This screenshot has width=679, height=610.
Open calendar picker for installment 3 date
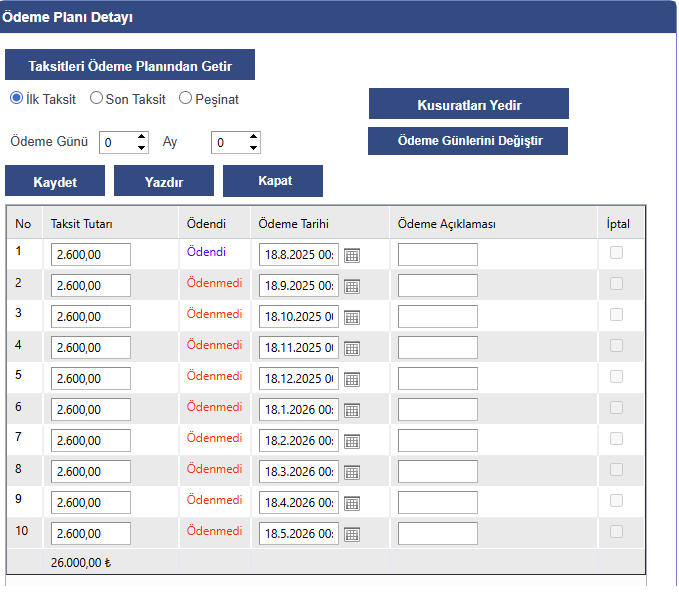(x=352, y=317)
